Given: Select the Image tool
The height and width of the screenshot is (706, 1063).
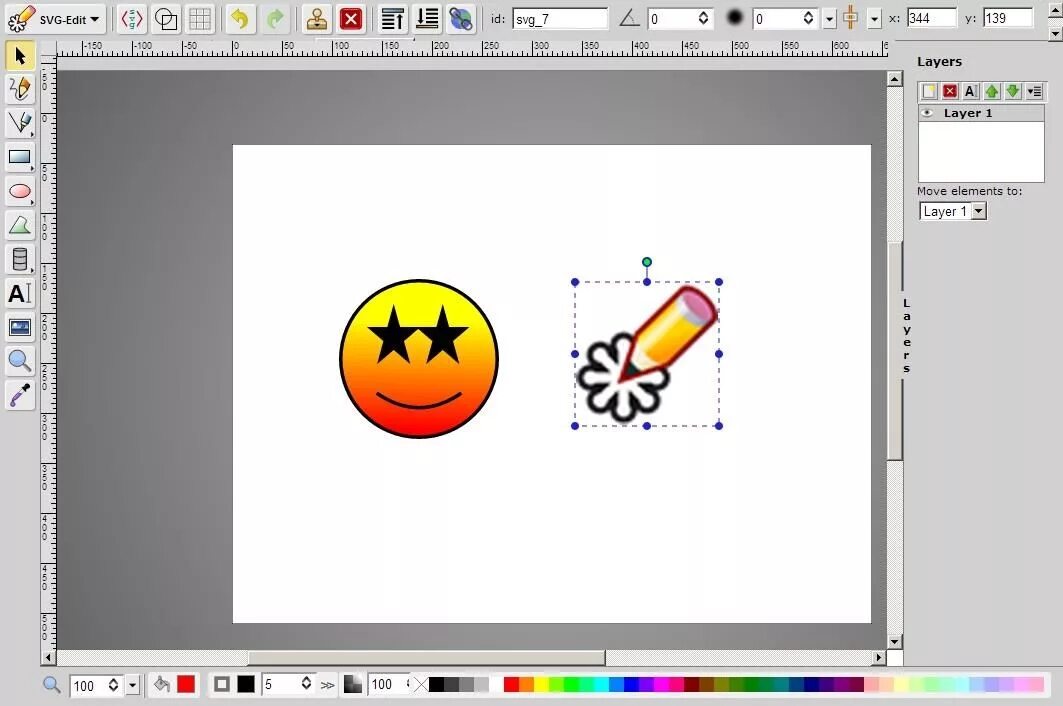Looking at the screenshot, I should pyautogui.click(x=20, y=328).
